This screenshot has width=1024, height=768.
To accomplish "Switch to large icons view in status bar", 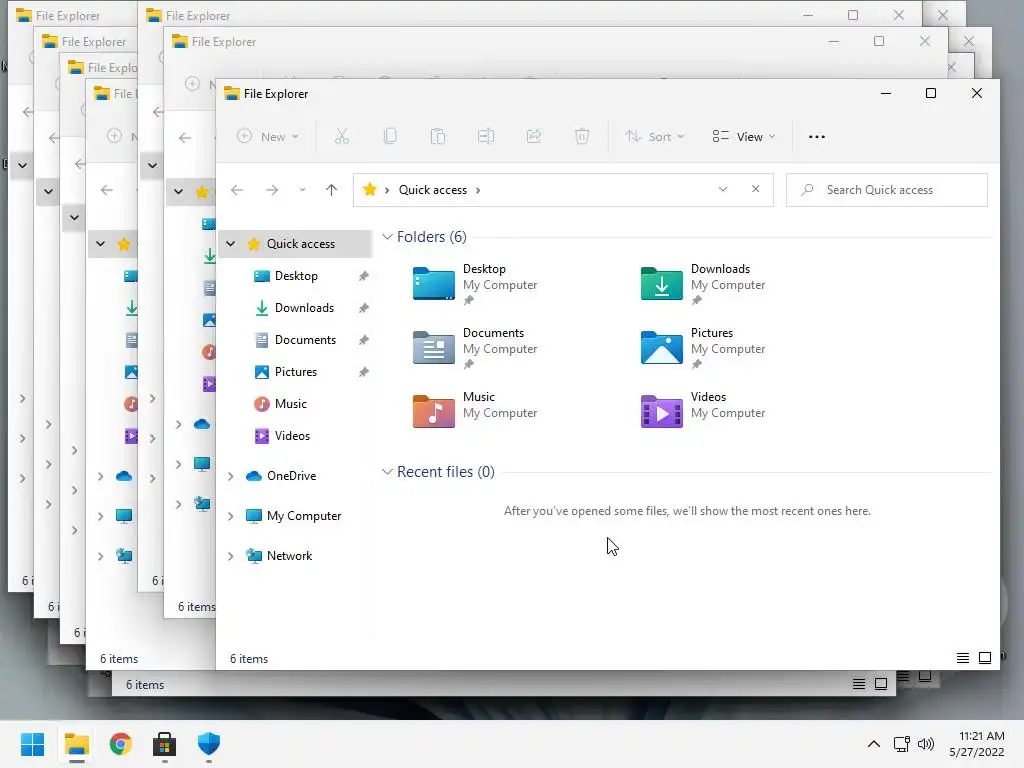I will [985, 658].
